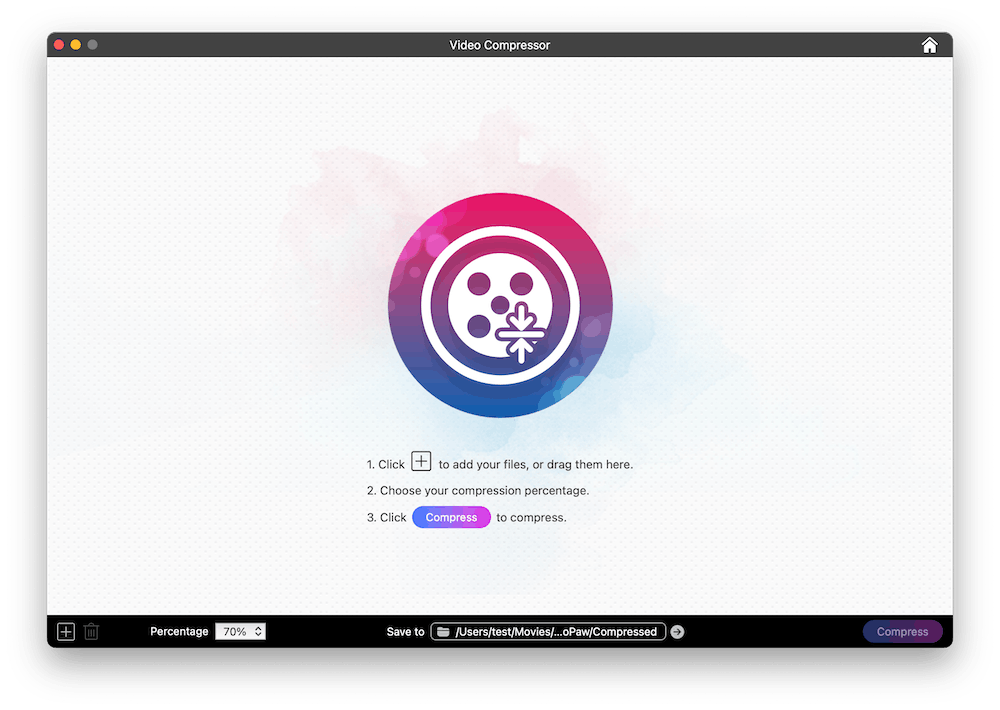Image resolution: width=1000 pixels, height=710 pixels.
Task: Click the add files plus icon in bottom bar
Action: tap(66, 632)
